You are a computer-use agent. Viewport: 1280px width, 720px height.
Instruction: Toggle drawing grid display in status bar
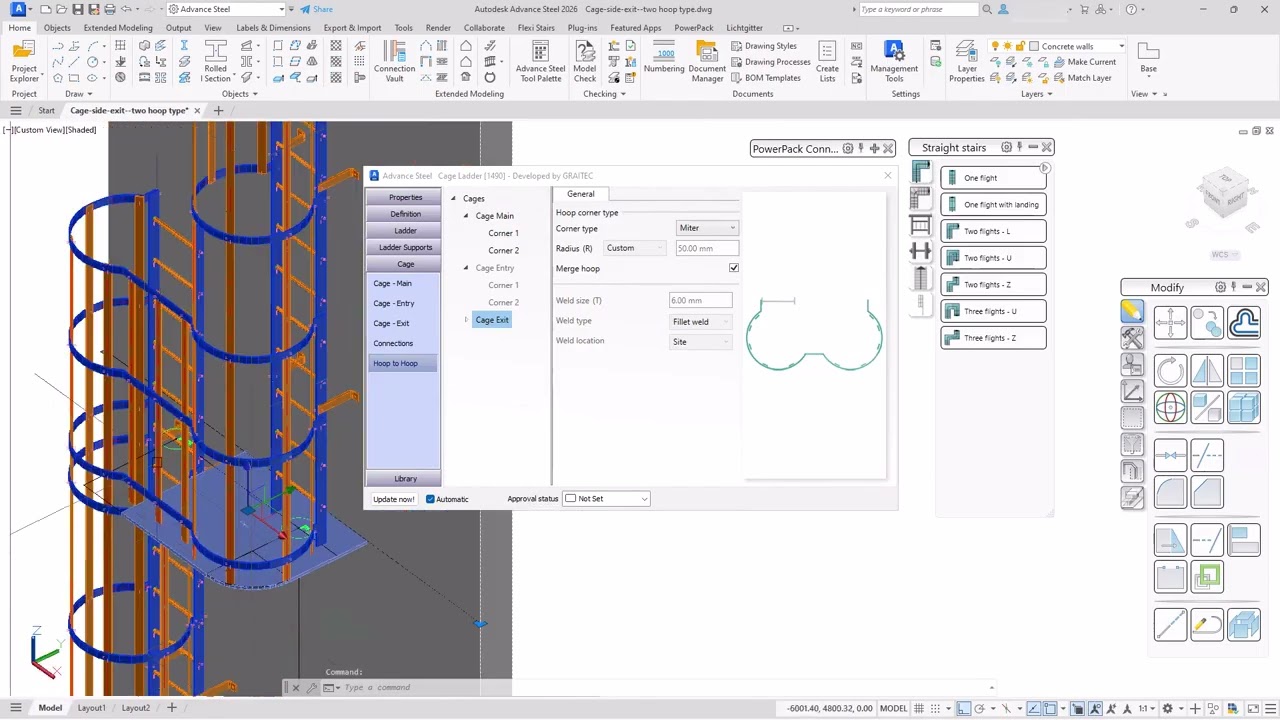coord(920,708)
